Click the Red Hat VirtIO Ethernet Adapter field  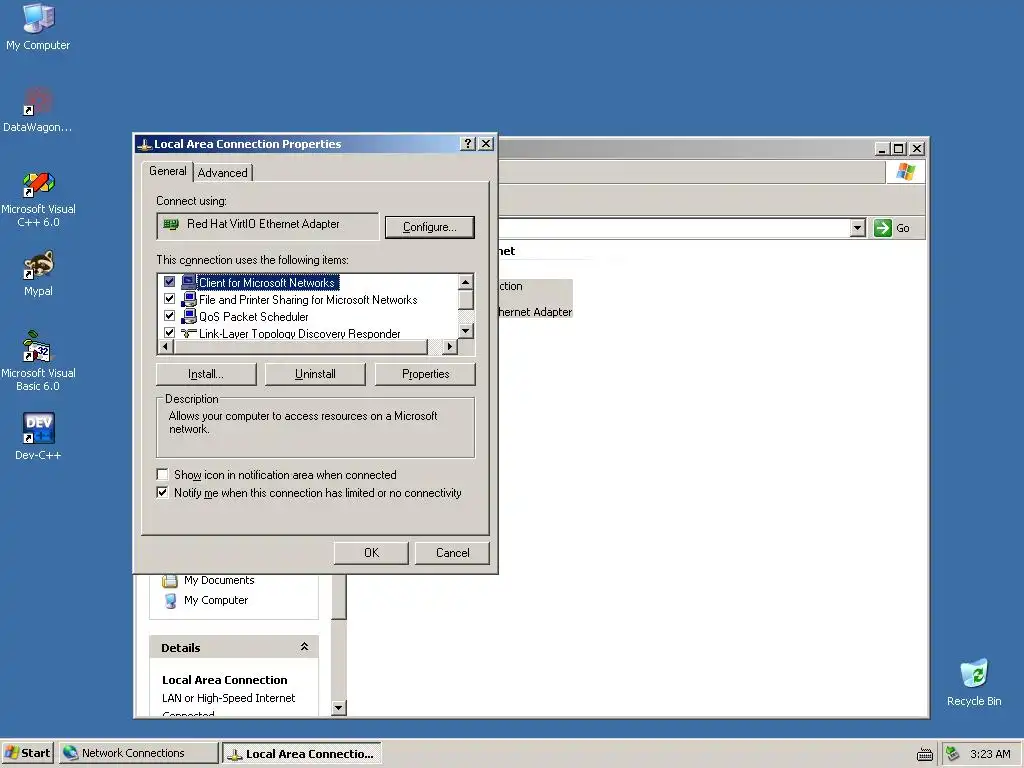pyautogui.click(x=268, y=226)
